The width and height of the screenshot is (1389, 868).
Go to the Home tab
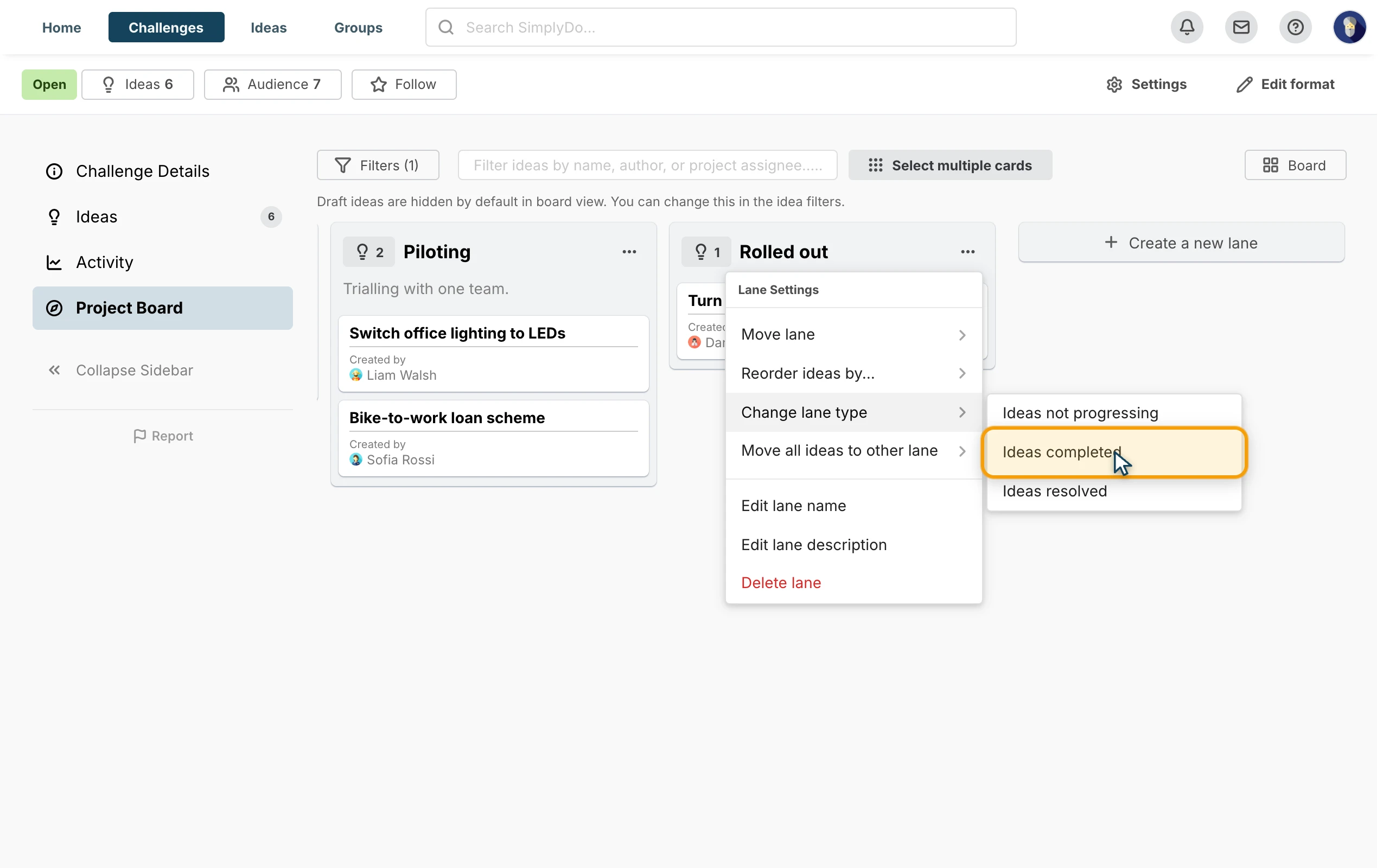(x=61, y=27)
